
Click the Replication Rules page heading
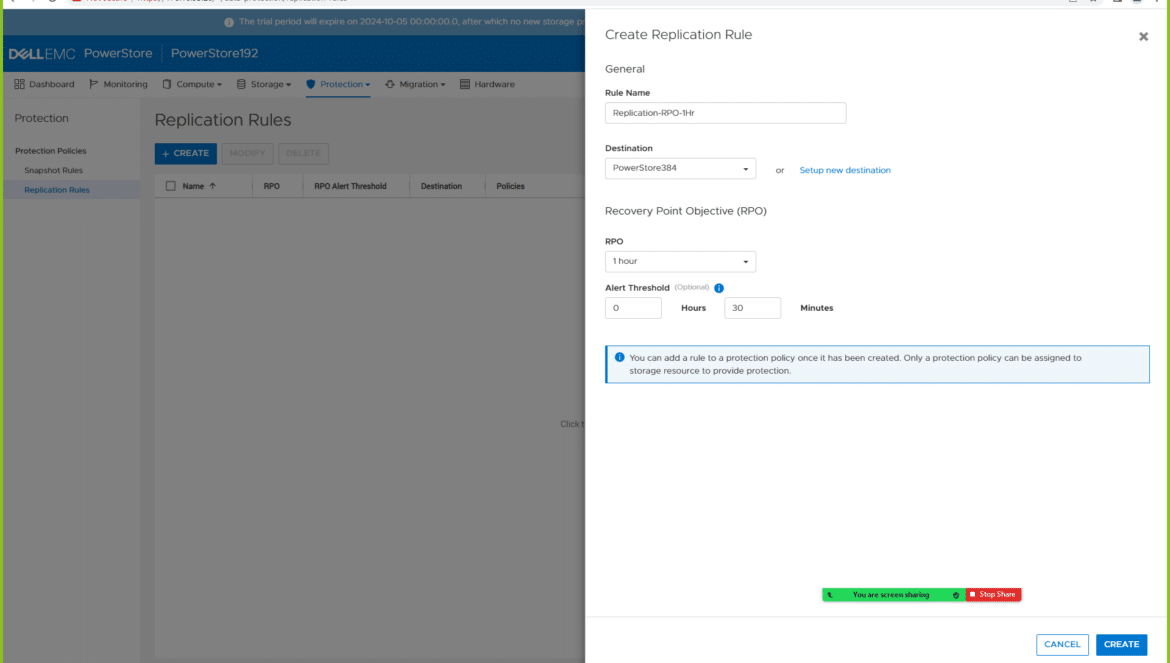coord(223,120)
